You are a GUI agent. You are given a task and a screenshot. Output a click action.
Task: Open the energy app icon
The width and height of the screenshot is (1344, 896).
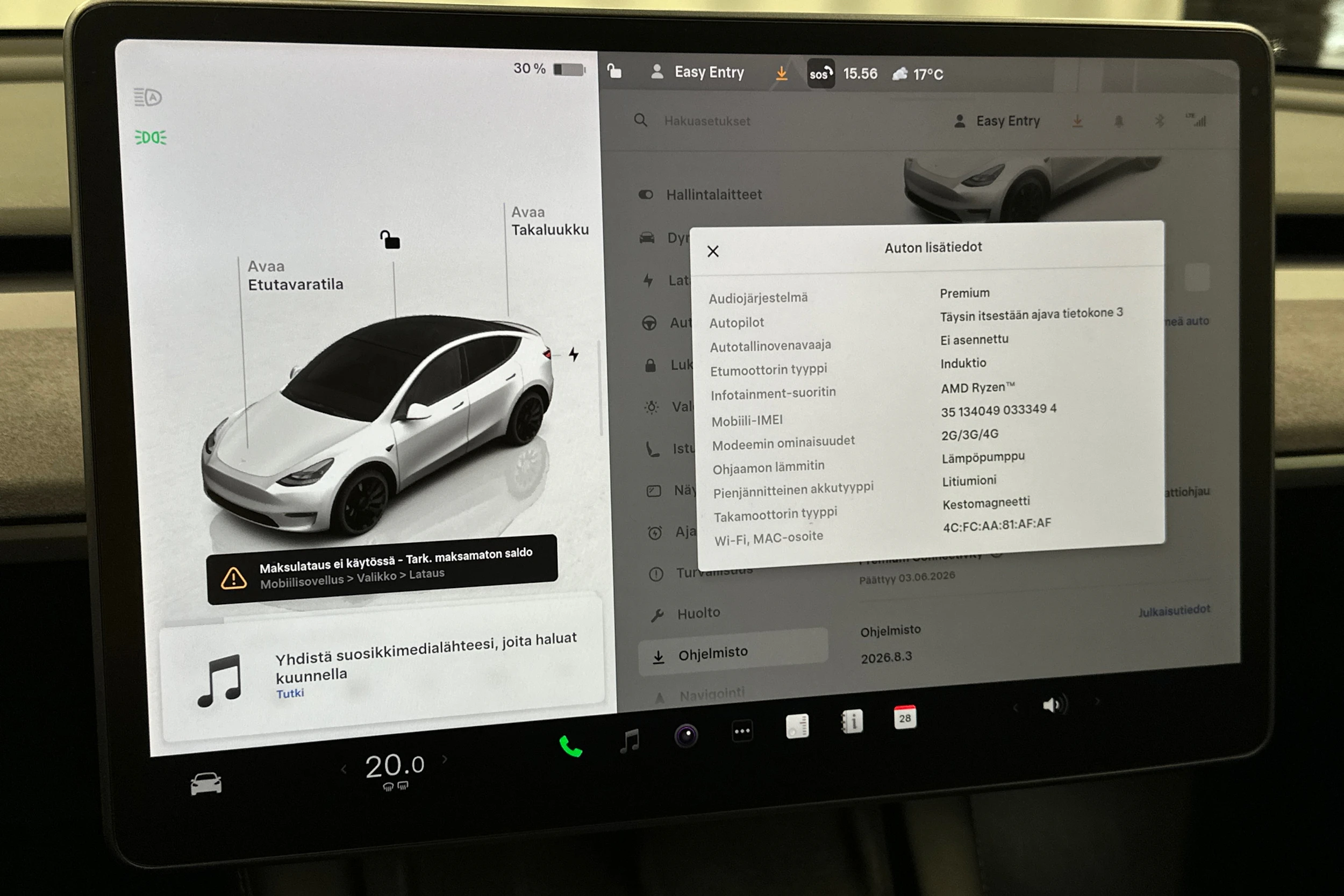tap(797, 726)
